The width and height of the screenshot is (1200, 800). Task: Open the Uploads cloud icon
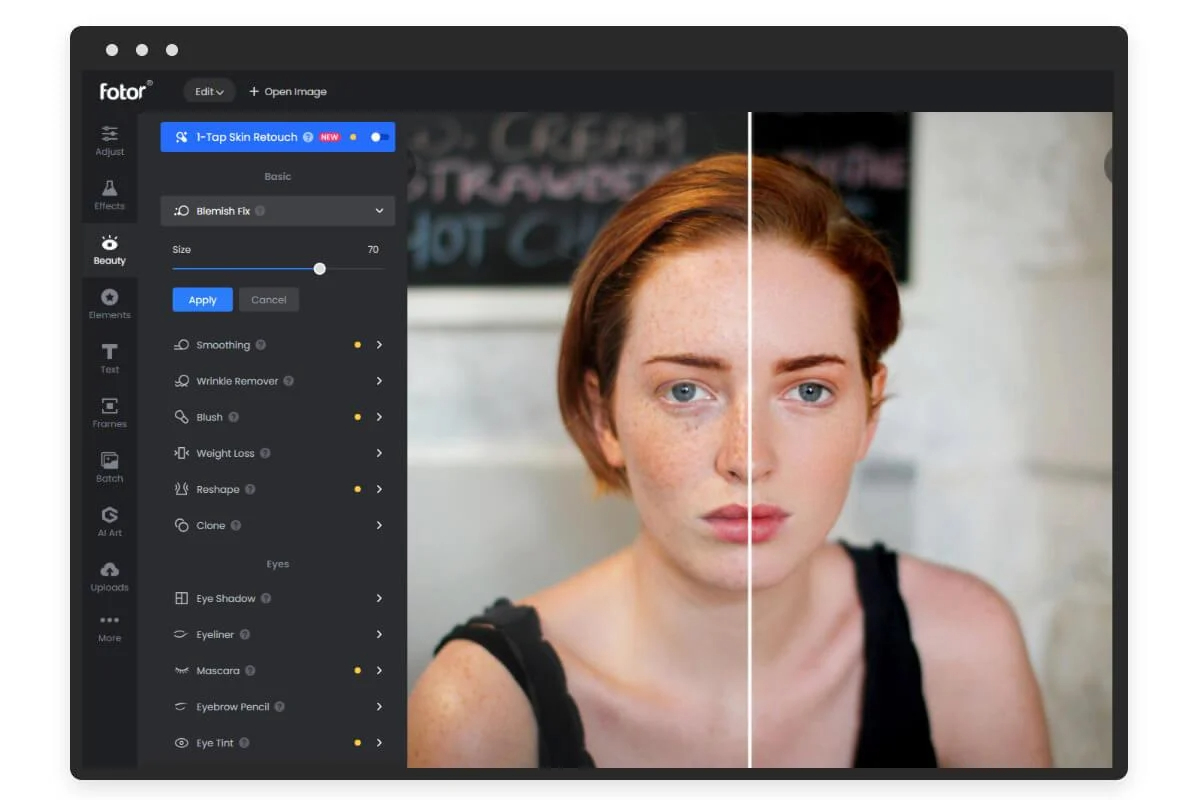[110, 575]
